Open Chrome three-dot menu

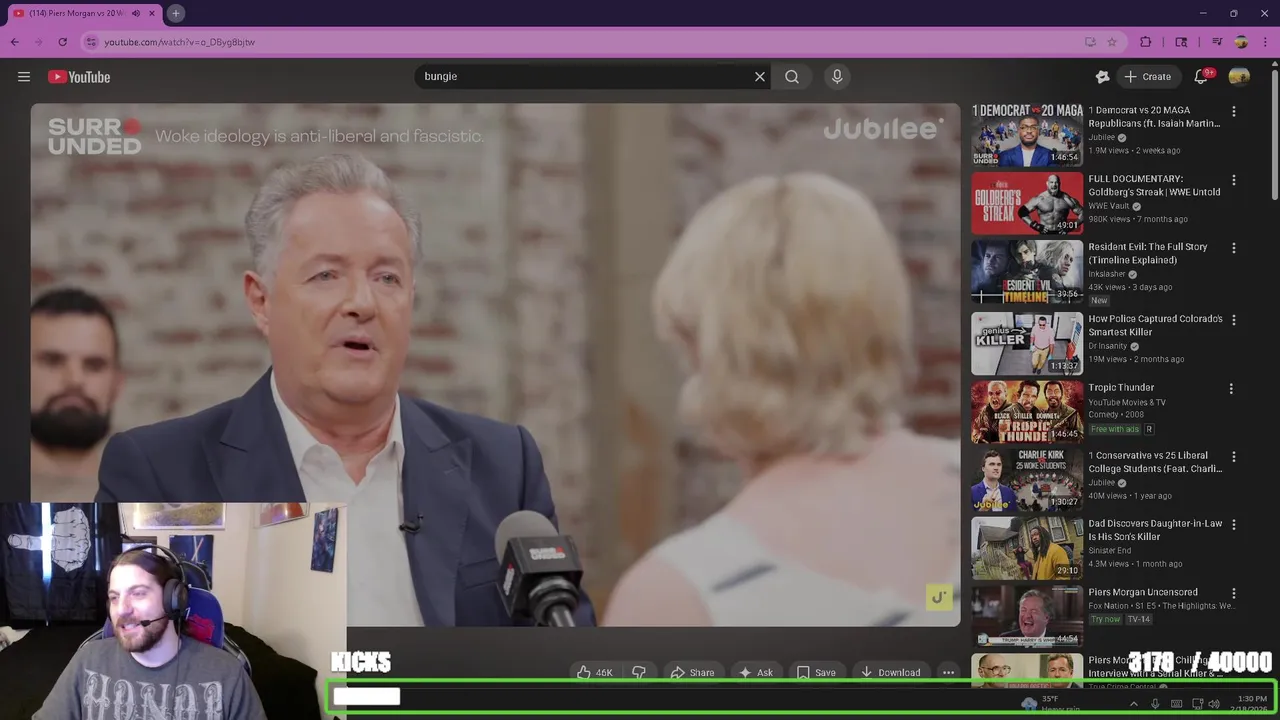click(1265, 42)
